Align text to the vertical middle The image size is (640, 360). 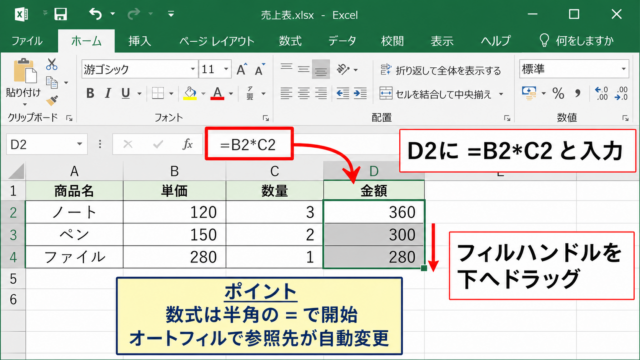pos(303,69)
